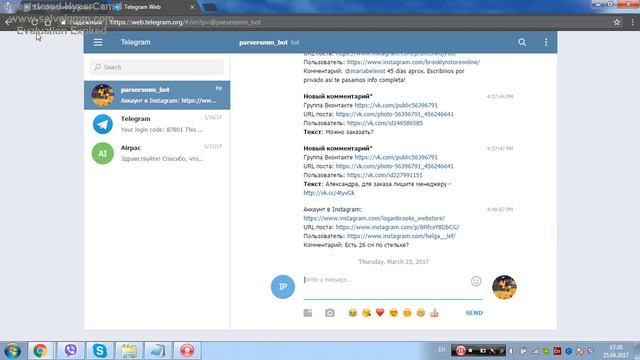Open the Telegram hamburger menu
The image size is (640, 360).
click(x=98, y=42)
